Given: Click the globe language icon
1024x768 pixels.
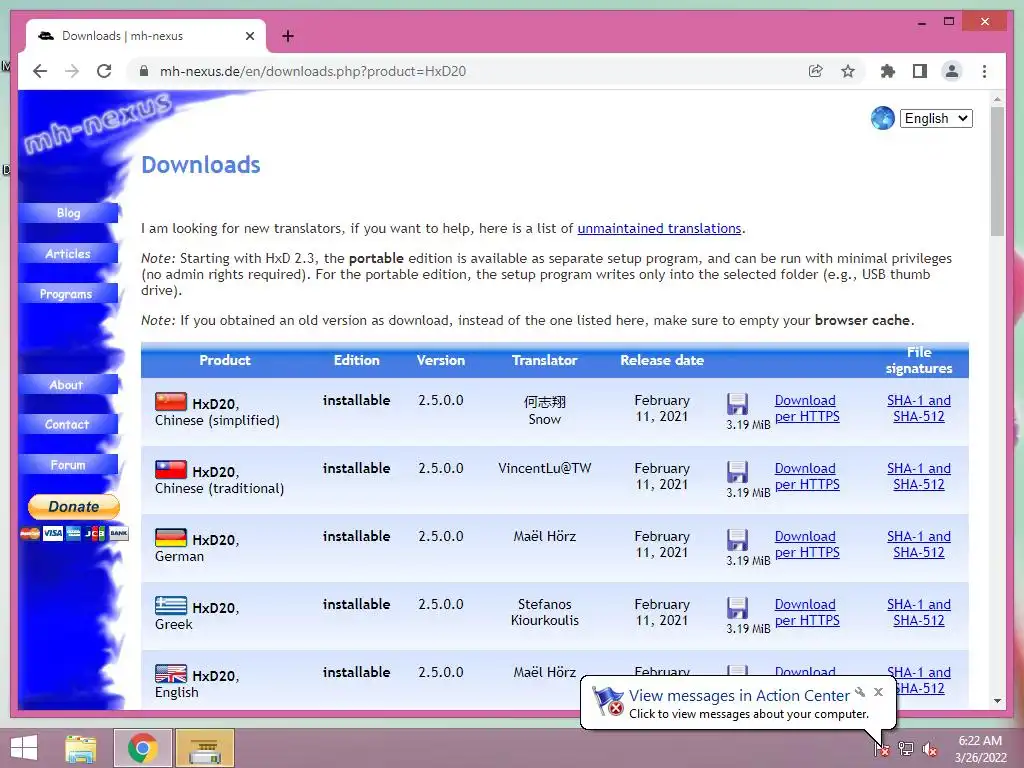Looking at the screenshot, I should click(x=882, y=118).
